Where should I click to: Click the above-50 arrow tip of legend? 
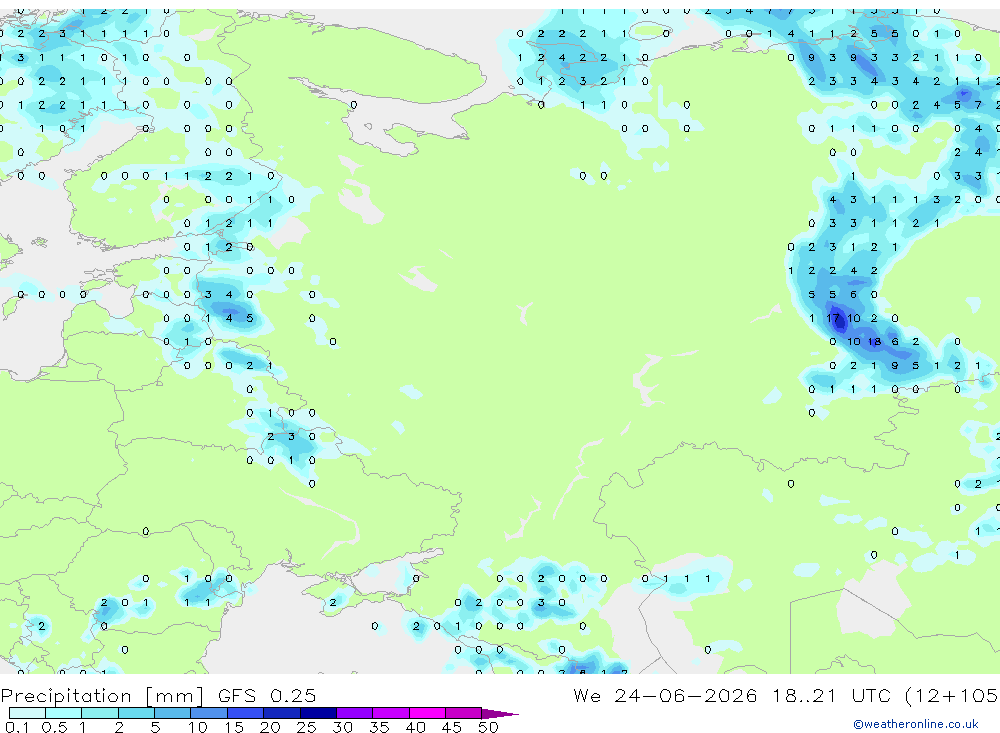point(500,714)
